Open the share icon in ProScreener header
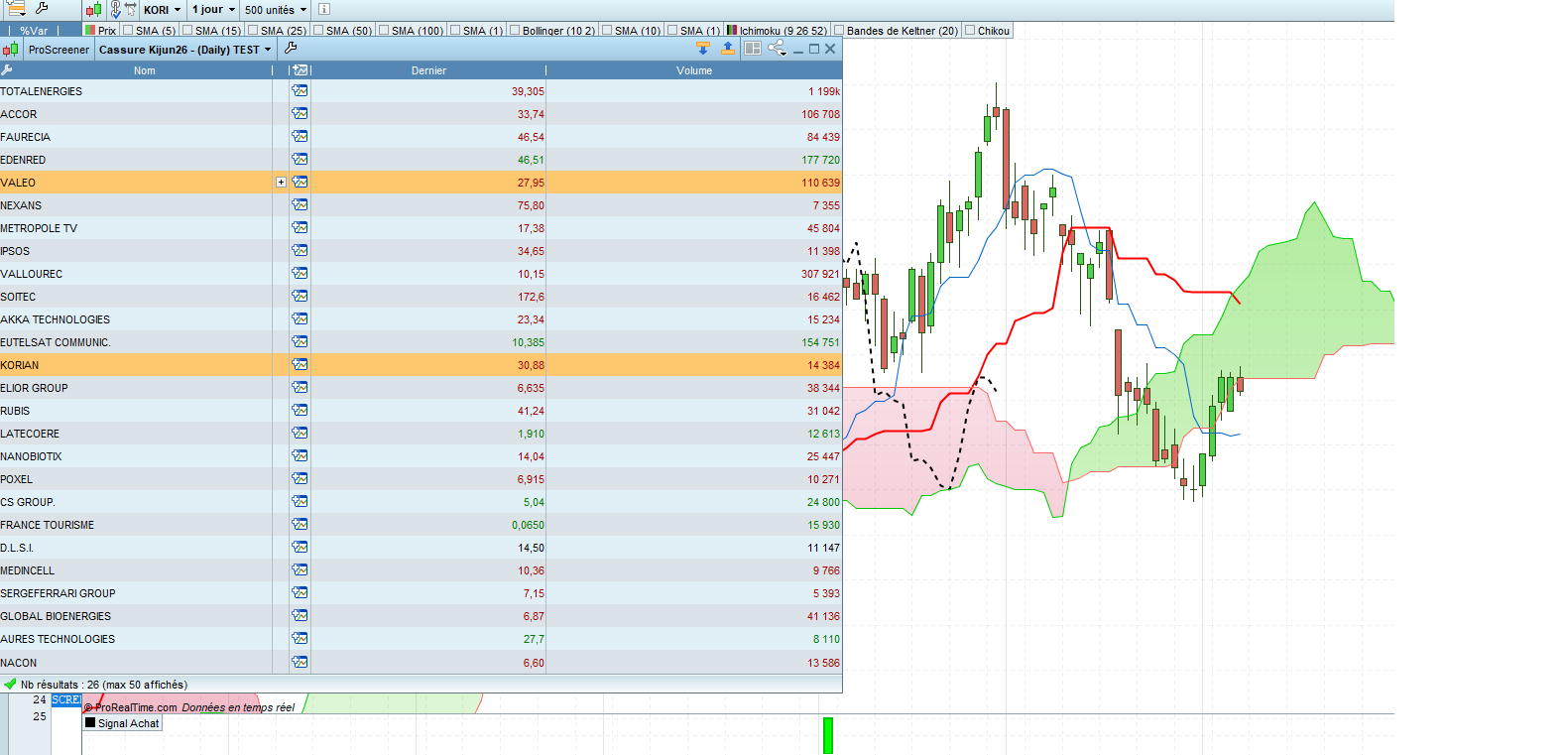The height and width of the screenshot is (755, 1568). click(776, 48)
